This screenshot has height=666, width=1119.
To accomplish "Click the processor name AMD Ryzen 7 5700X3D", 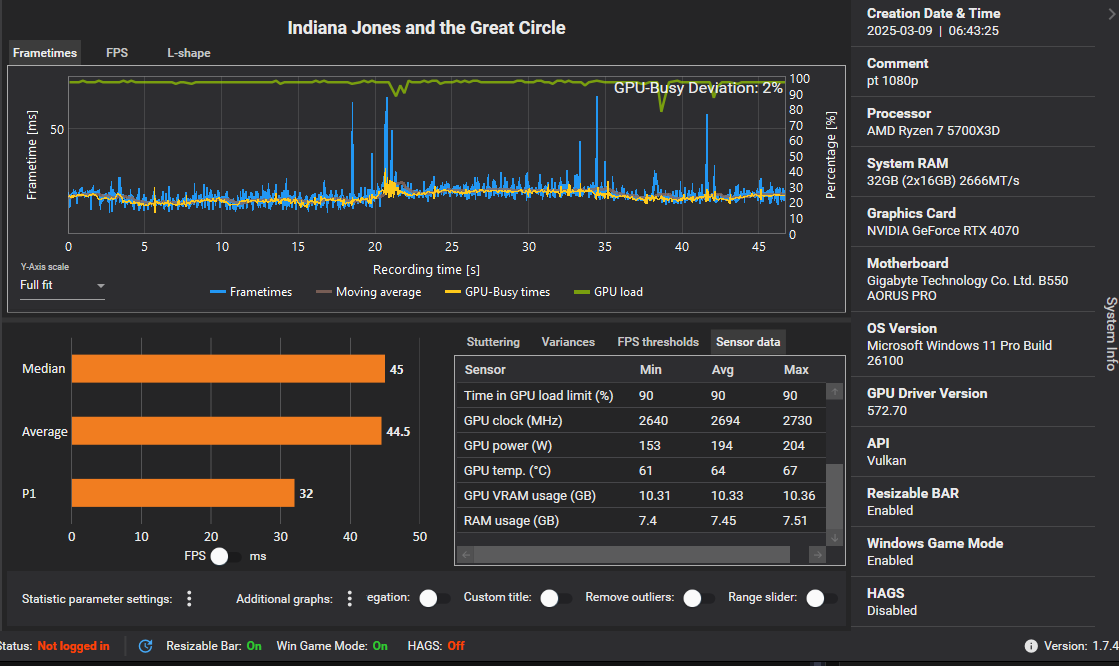I will pyautogui.click(x=933, y=131).
